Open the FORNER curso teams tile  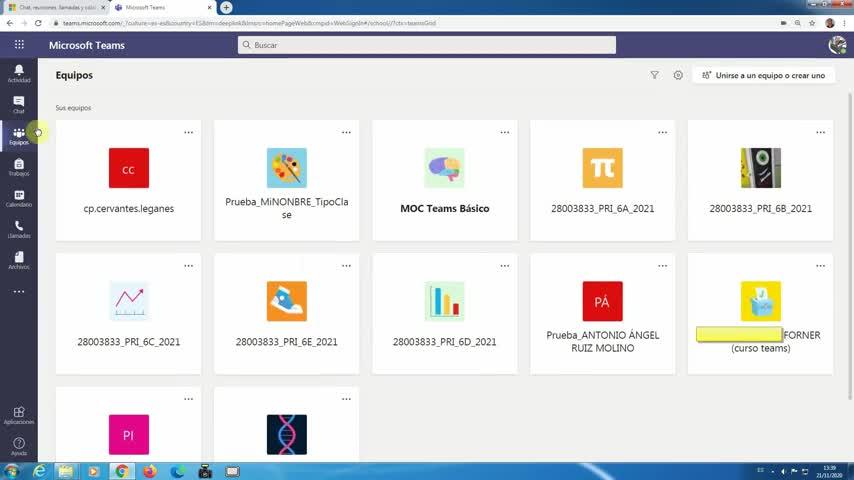(x=760, y=314)
